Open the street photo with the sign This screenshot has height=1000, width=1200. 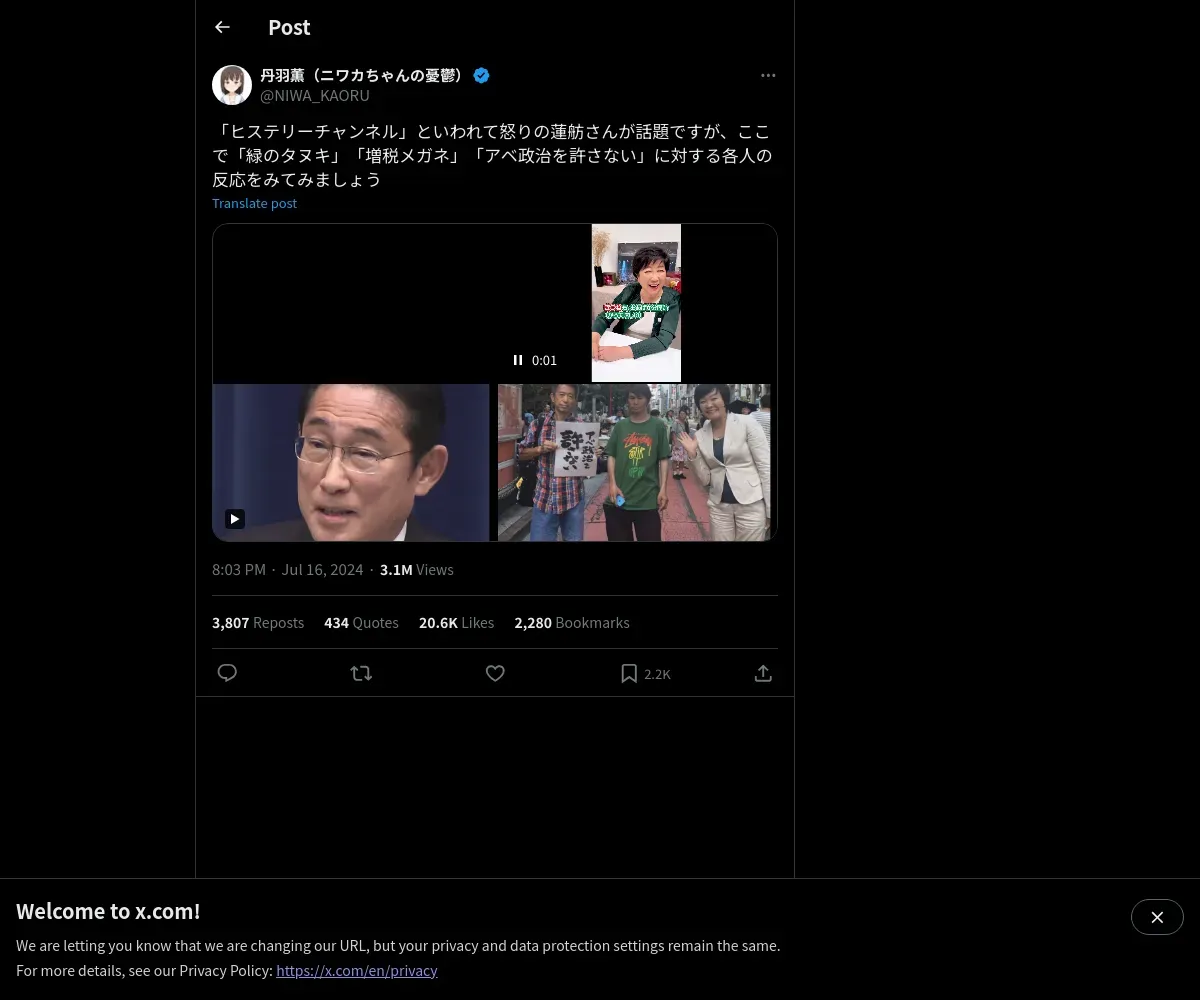634,463
